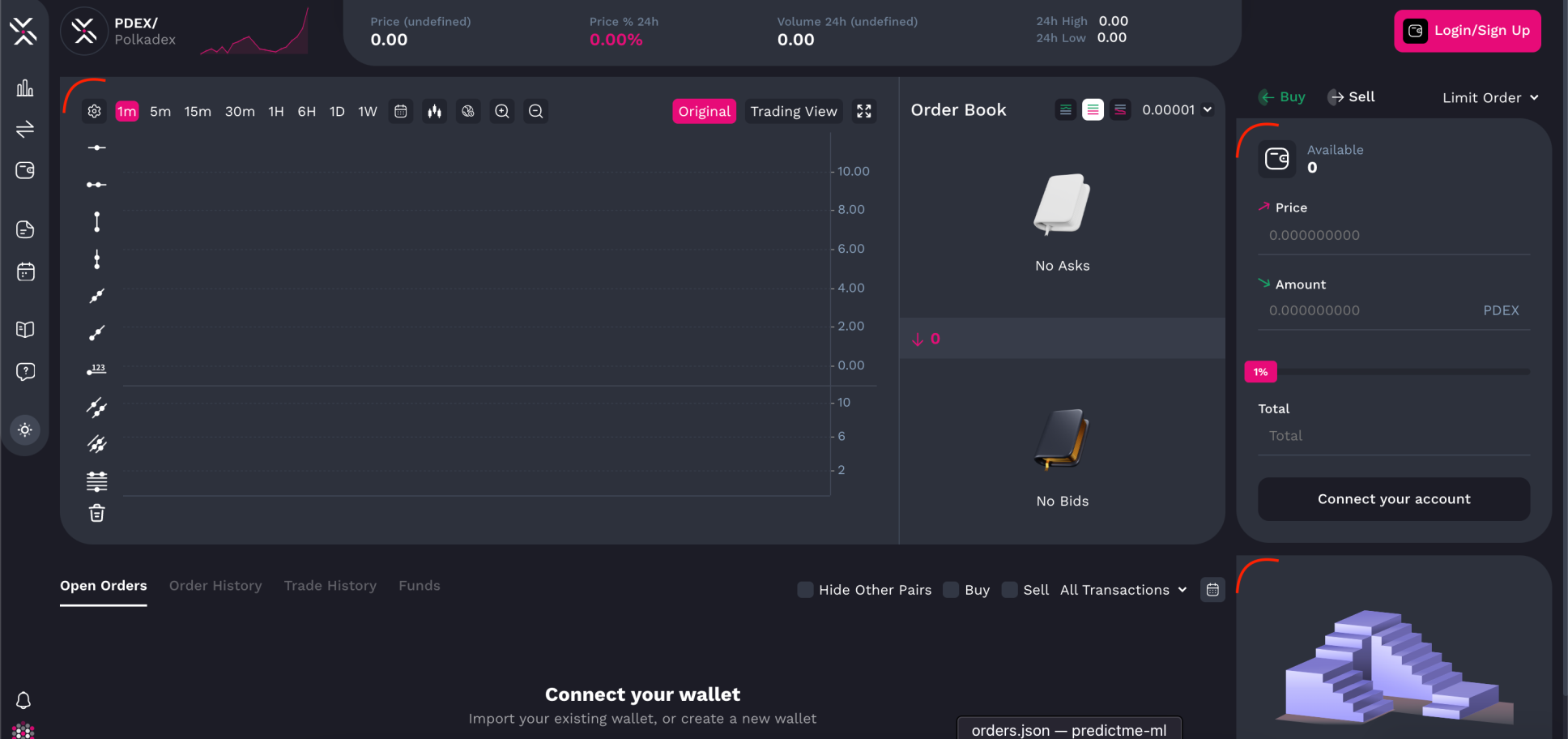Click the Price input field
This screenshot has height=739, width=1568.
click(x=1393, y=235)
